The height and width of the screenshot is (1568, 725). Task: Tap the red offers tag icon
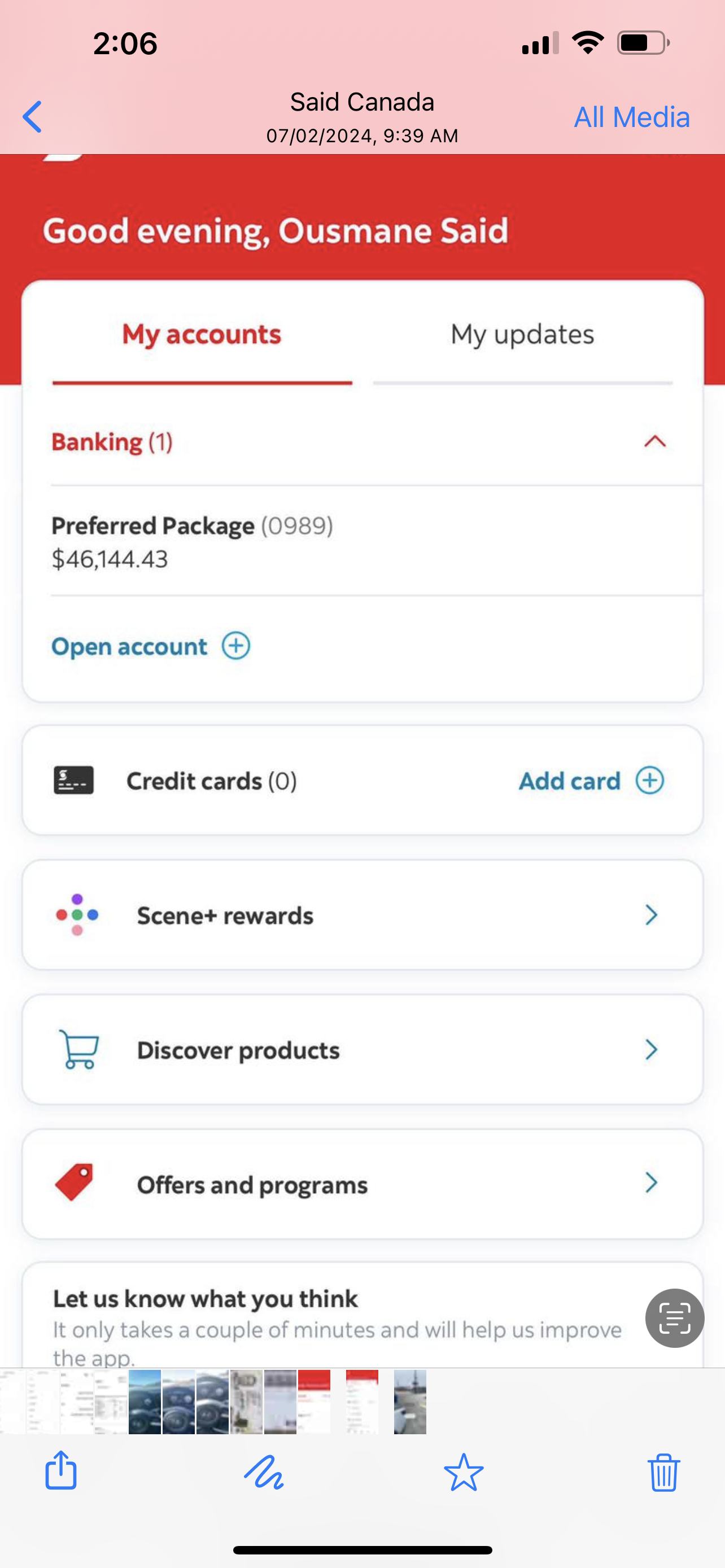pos(75,1182)
